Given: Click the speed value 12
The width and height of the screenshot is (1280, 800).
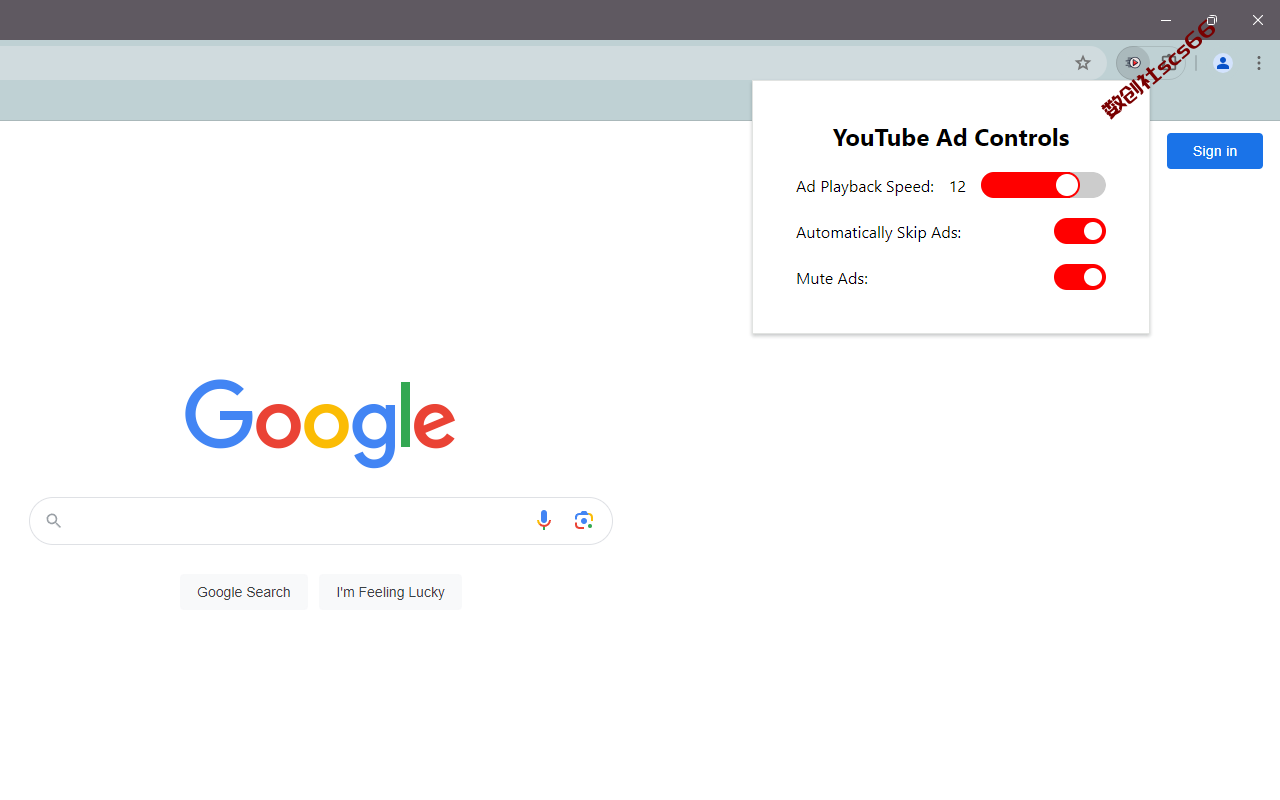Looking at the screenshot, I should 958,187.
